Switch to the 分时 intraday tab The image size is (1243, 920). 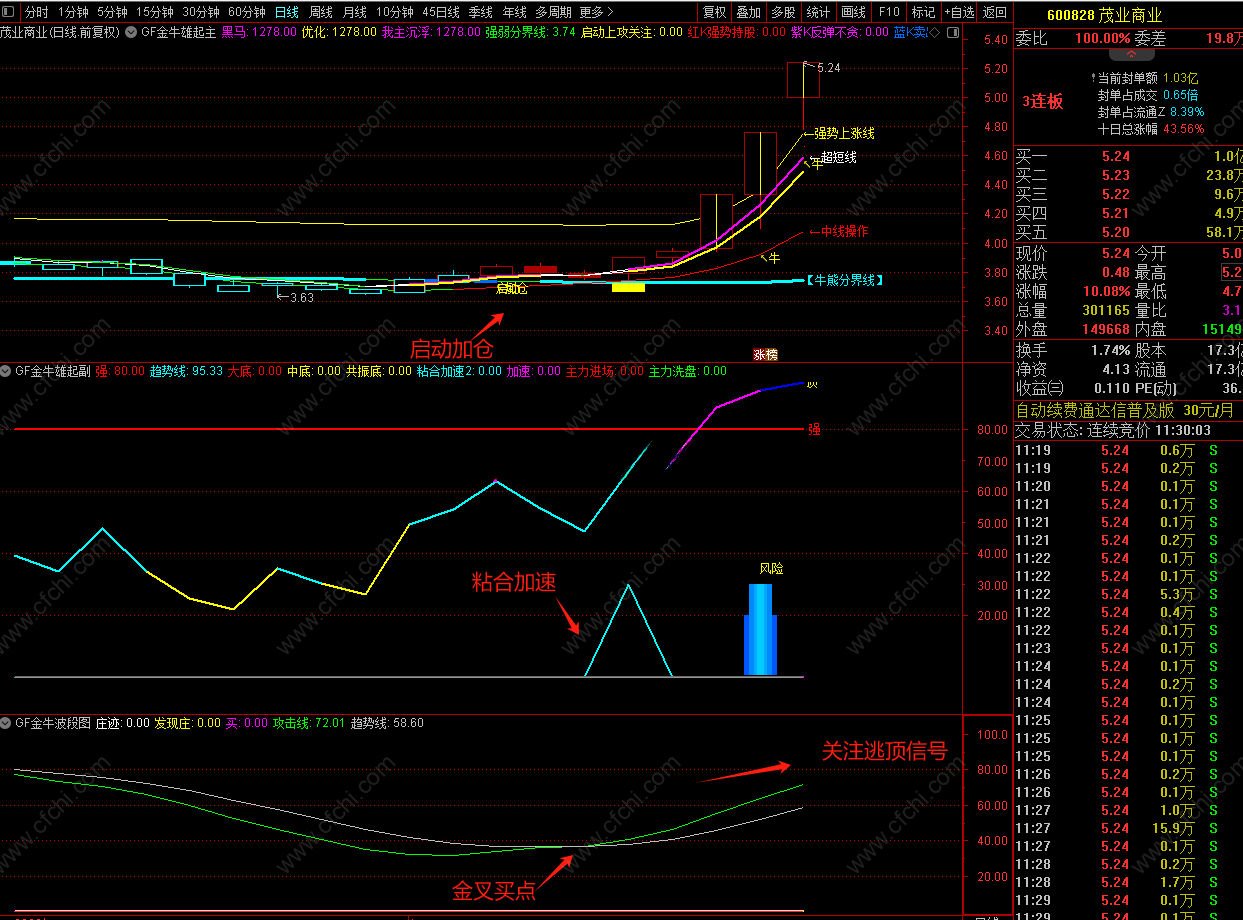coord(37,12)
